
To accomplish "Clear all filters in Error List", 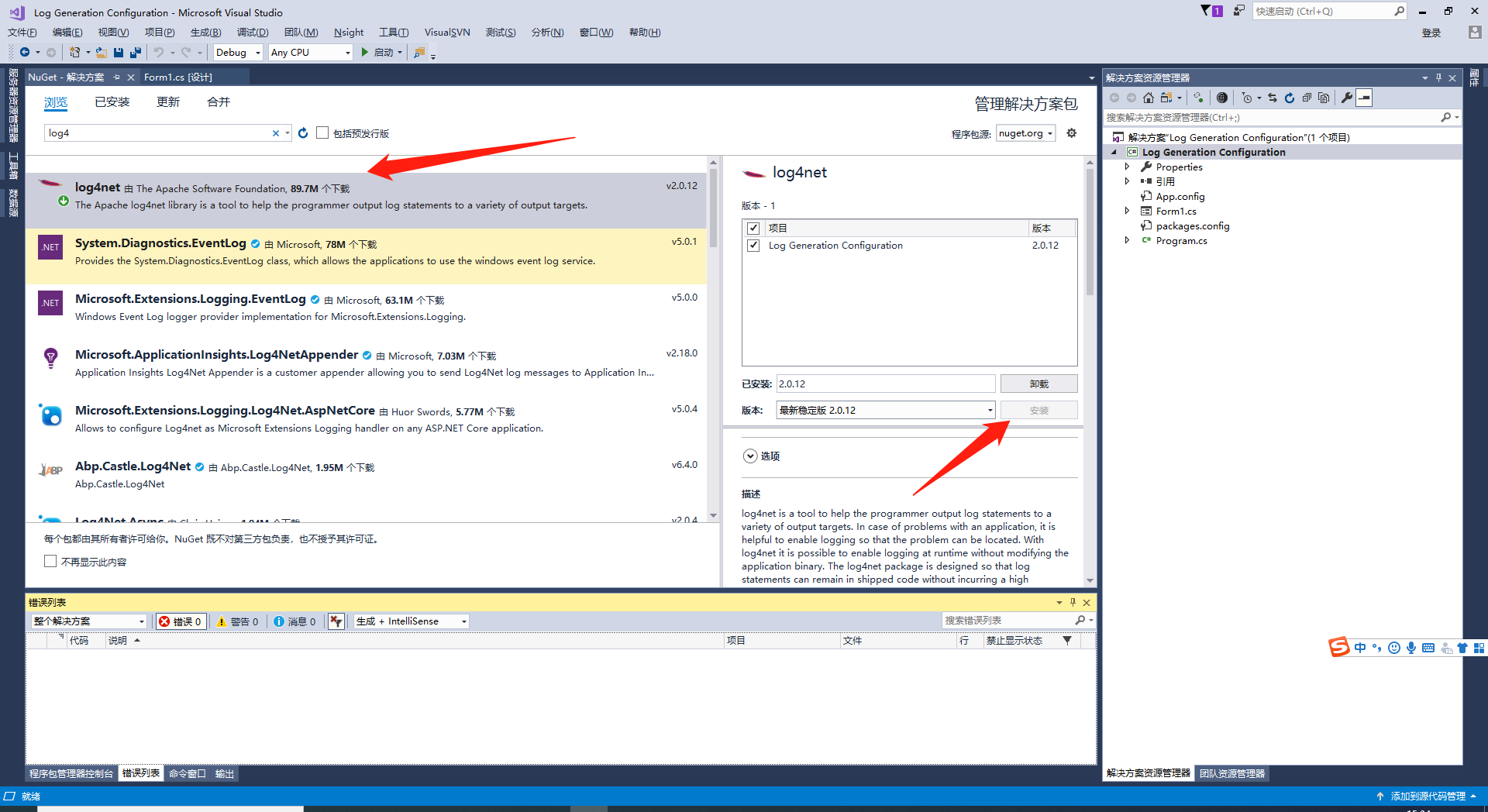I will (x=336, y=621).
